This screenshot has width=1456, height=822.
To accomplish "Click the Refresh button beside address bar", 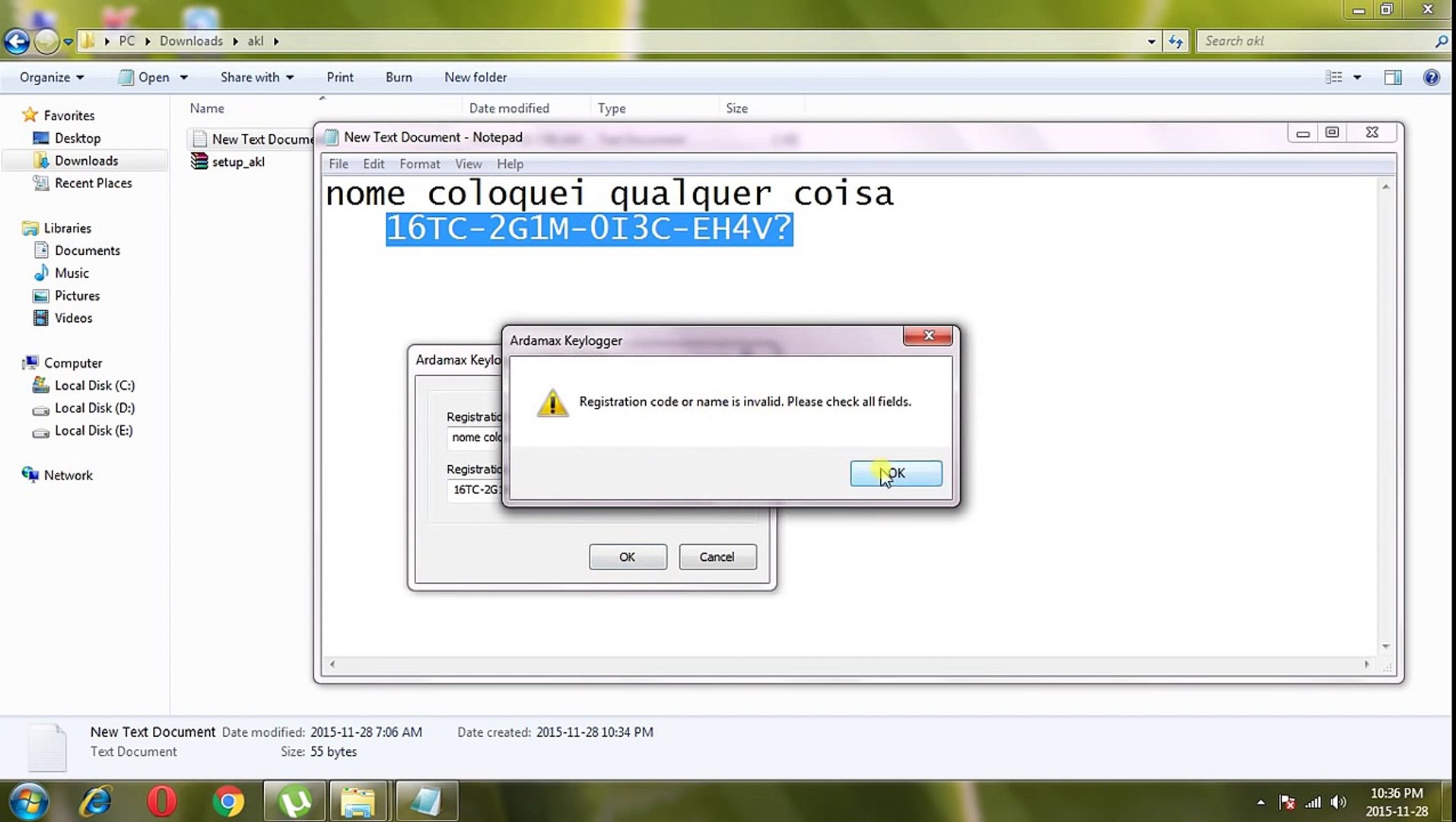I will (1176, 41).
